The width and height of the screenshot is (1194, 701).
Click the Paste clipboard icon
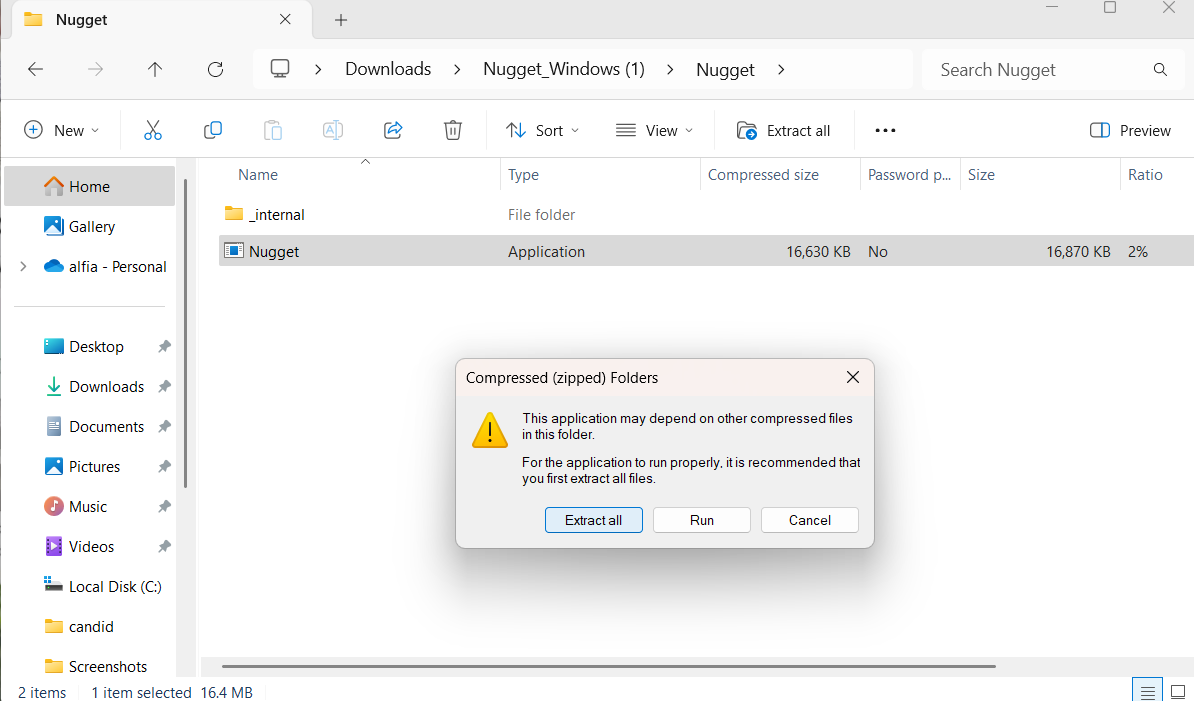(x=273, y=130)
